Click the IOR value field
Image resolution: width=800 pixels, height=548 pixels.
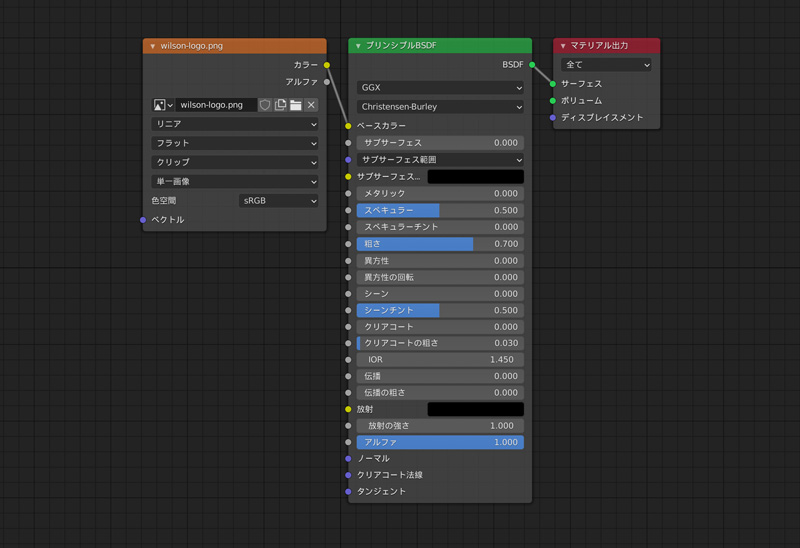(440, 359)
